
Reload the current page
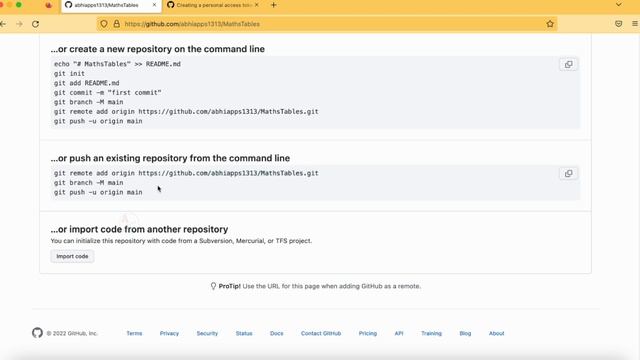(36, 24)
